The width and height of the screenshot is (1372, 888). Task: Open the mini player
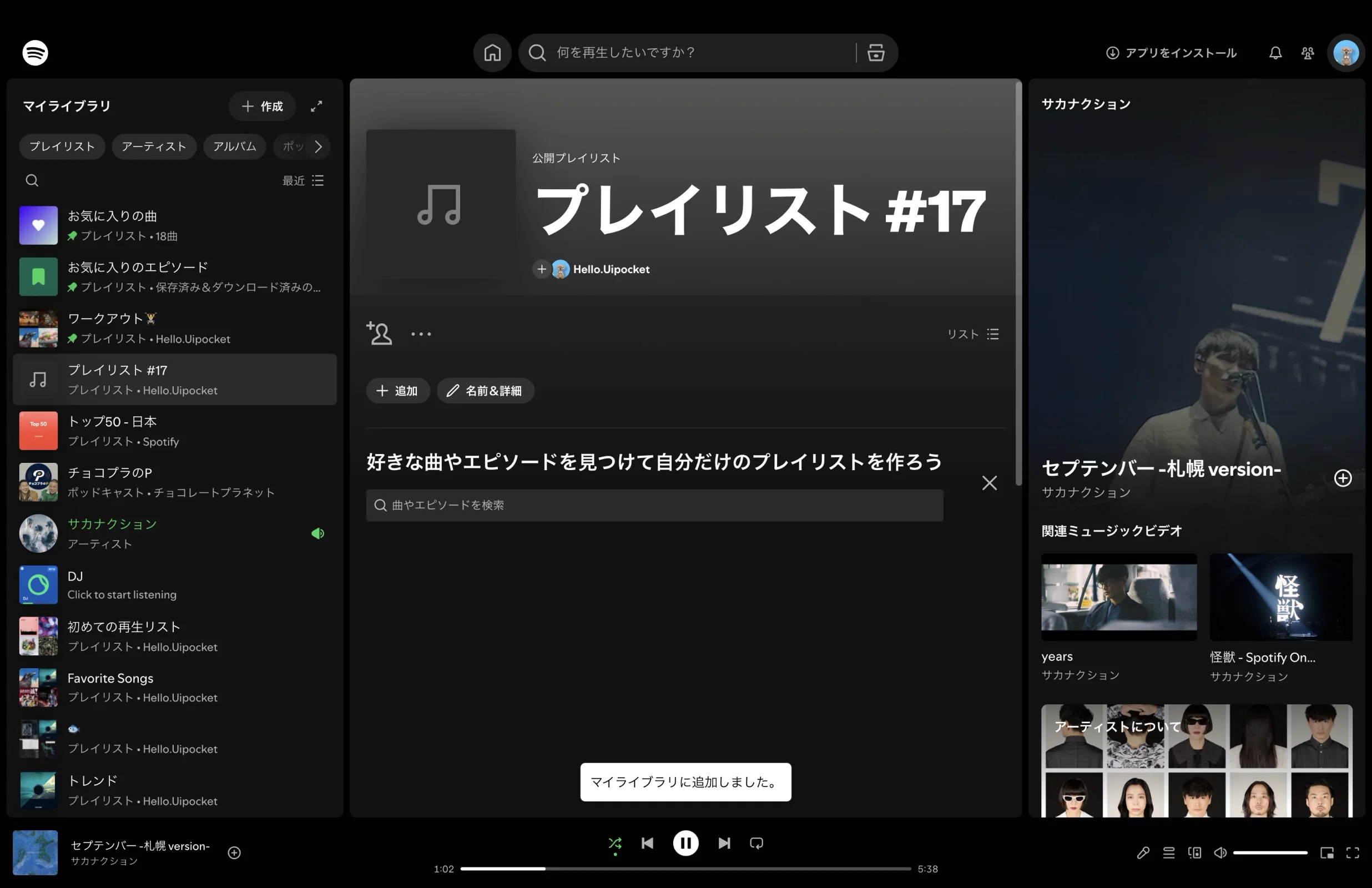[1327, 852]
